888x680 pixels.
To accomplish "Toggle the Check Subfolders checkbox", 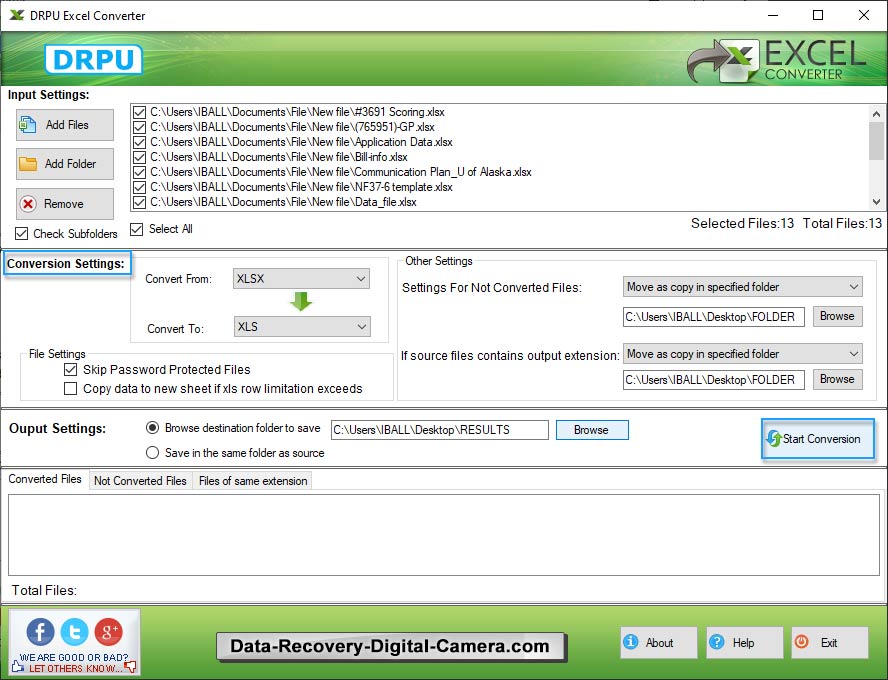I will click(x=22, y=233).
